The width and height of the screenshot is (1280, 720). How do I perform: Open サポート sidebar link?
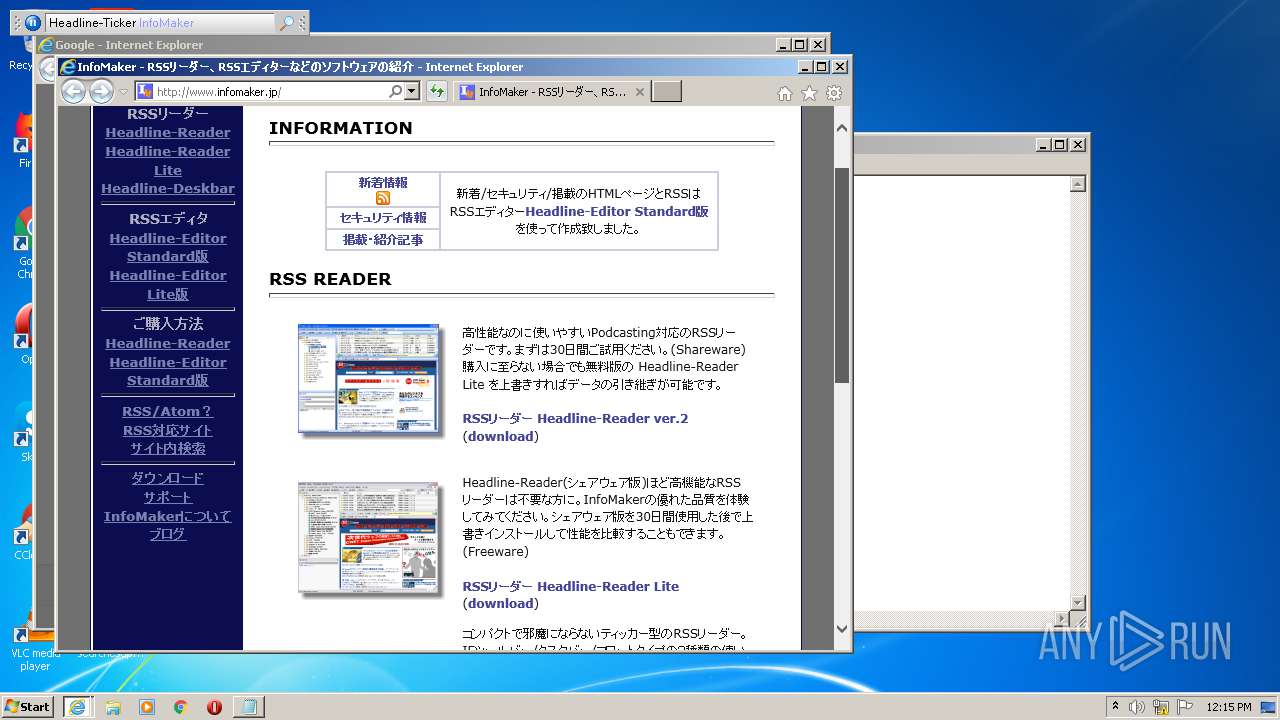pos(168,497)
